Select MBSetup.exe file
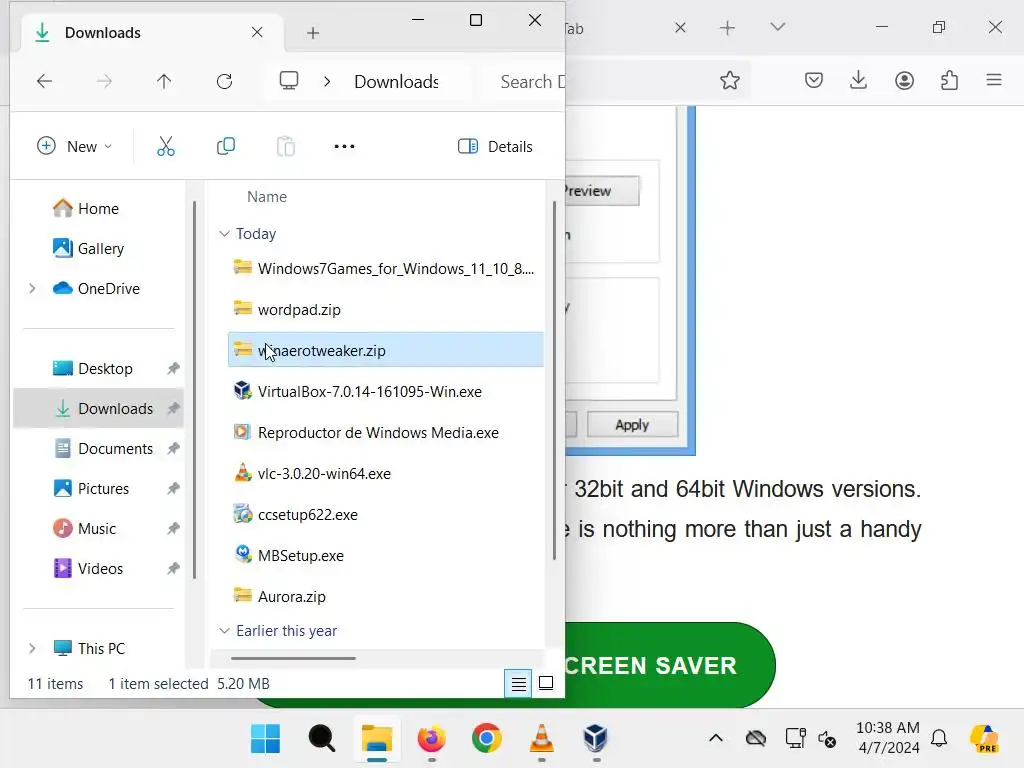 (385, 556)
